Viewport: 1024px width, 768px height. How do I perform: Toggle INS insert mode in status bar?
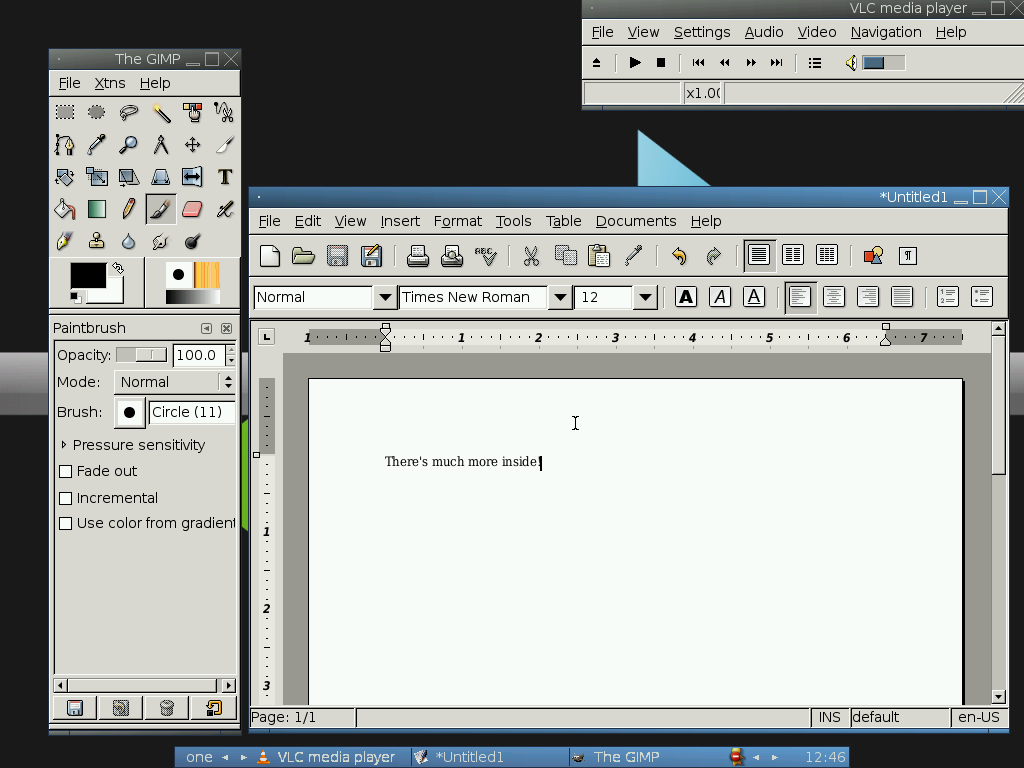point(830,718)
